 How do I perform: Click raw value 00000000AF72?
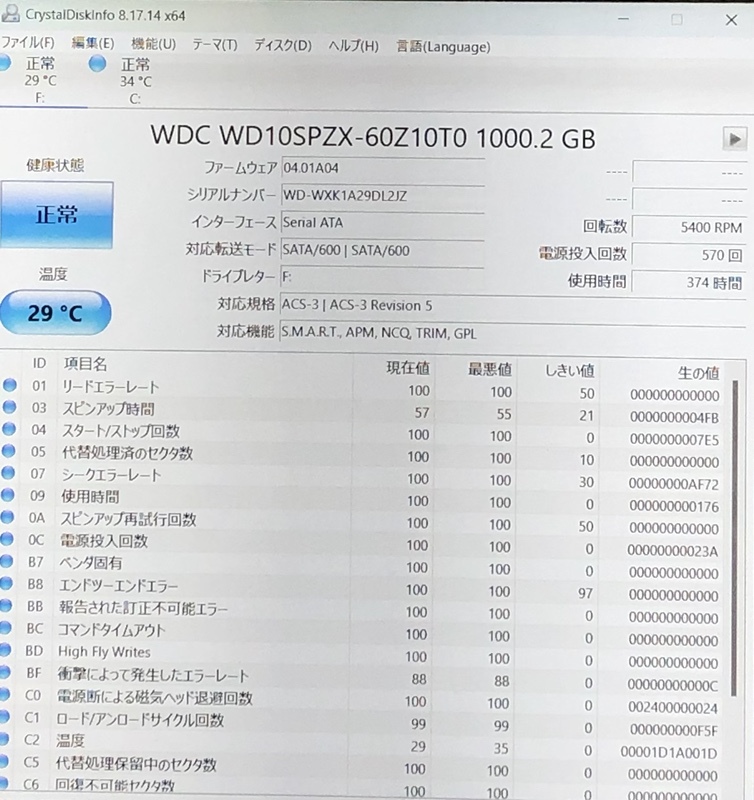[673, 484]
